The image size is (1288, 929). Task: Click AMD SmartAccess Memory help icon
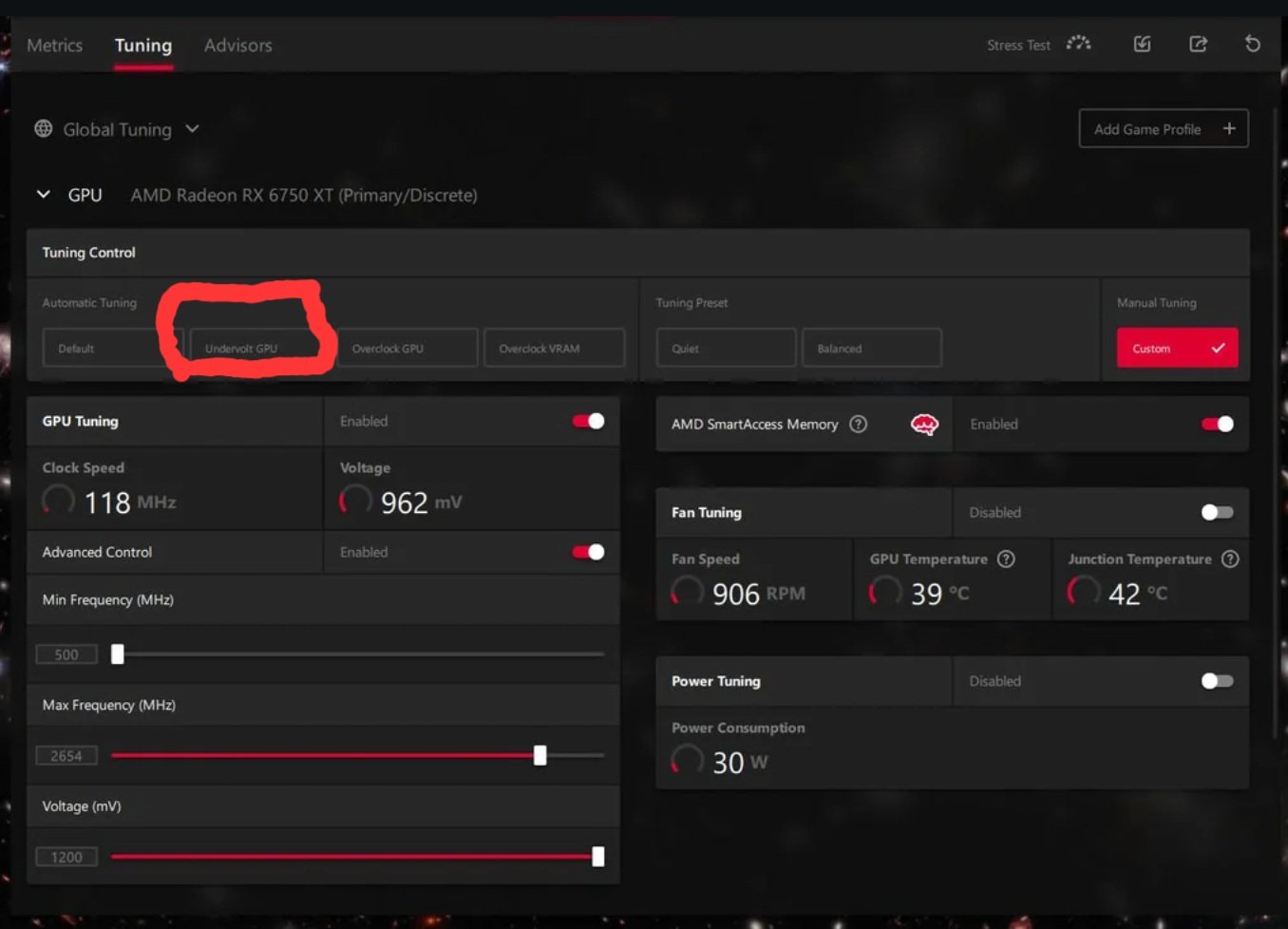858,424
